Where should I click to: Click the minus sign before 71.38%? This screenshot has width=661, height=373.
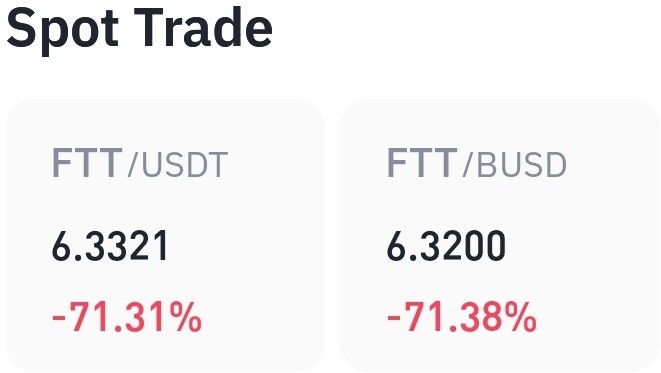394,317
